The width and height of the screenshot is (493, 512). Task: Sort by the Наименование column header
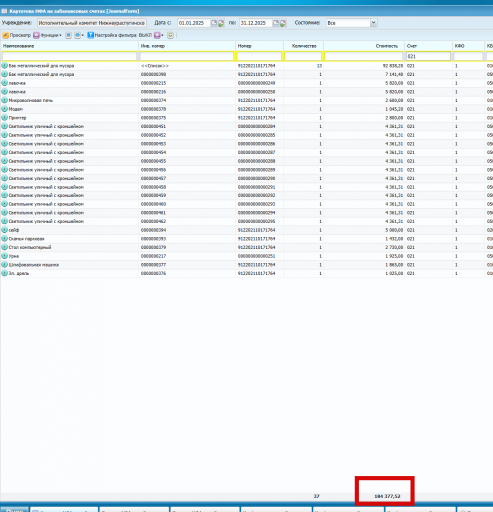[69, 46]
